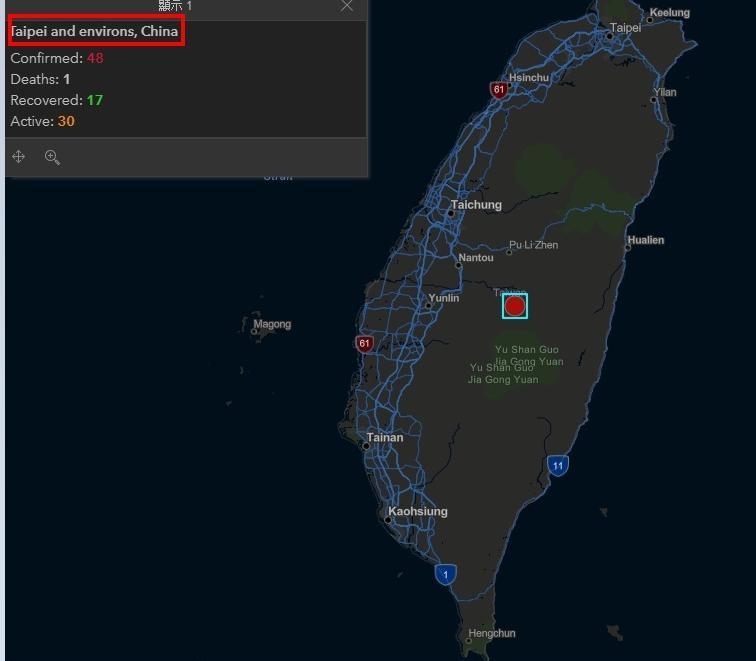This screenshot has width=756, height=661.
Task: Click the Yilan label on the map
Action: 665,92
